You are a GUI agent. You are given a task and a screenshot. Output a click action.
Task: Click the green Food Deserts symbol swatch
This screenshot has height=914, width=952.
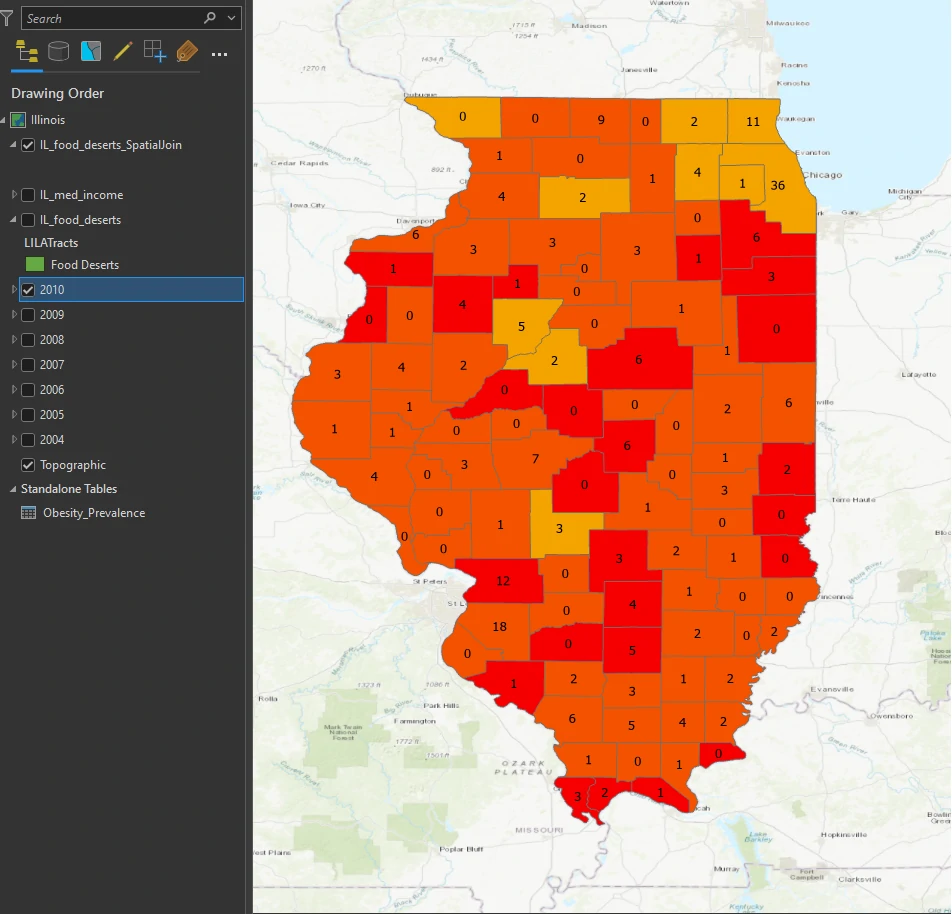tap(35, 264)
